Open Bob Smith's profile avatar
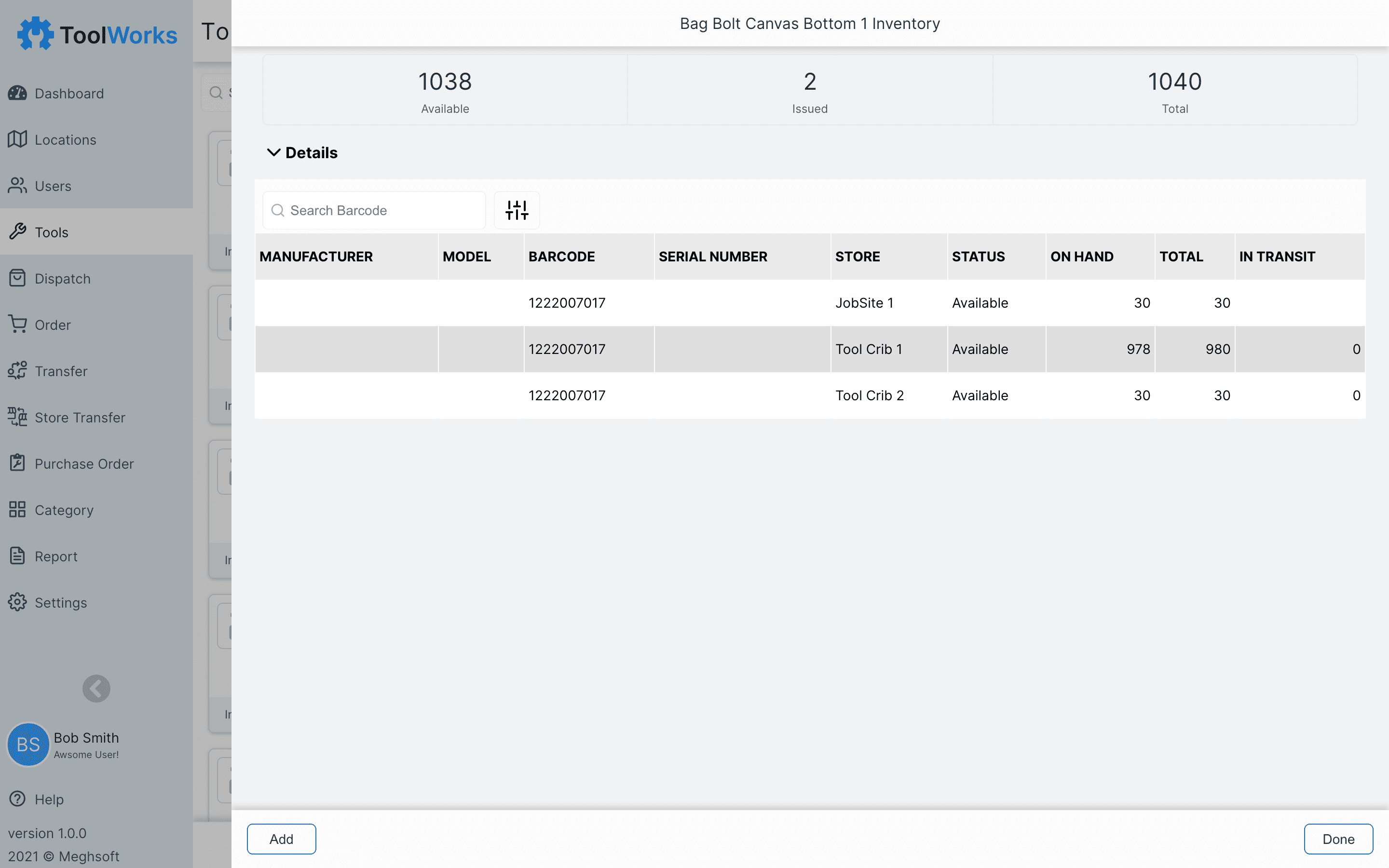The height and width of the screenshot is (868, 1389). (27, 745)
